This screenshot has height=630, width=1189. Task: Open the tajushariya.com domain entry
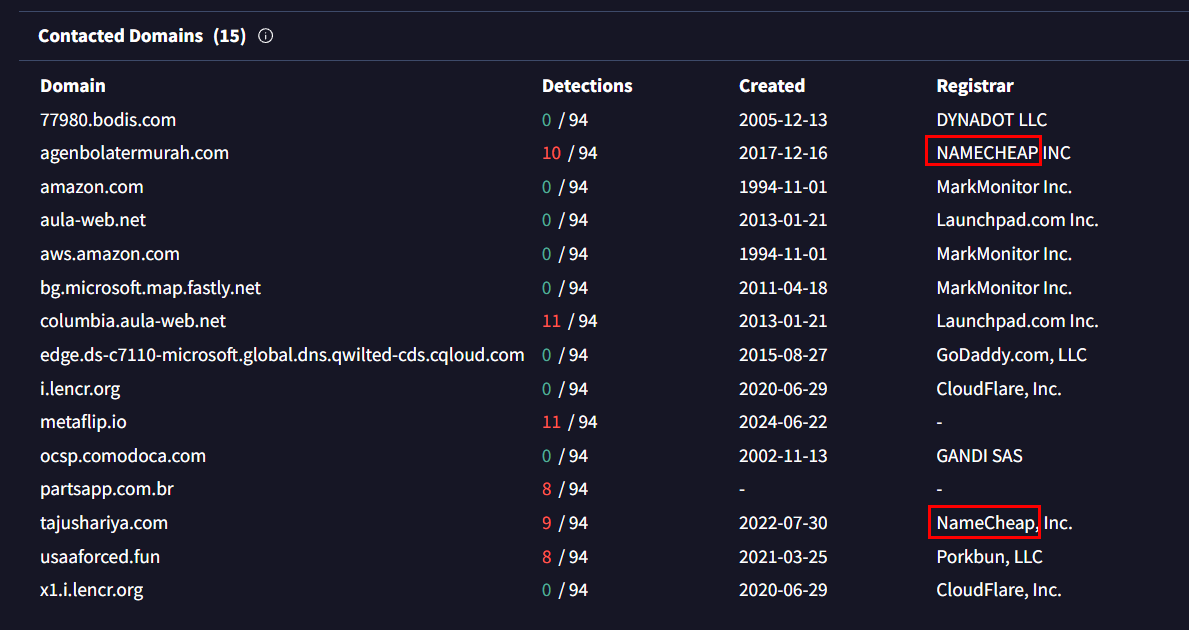click(x=104, y=523)
